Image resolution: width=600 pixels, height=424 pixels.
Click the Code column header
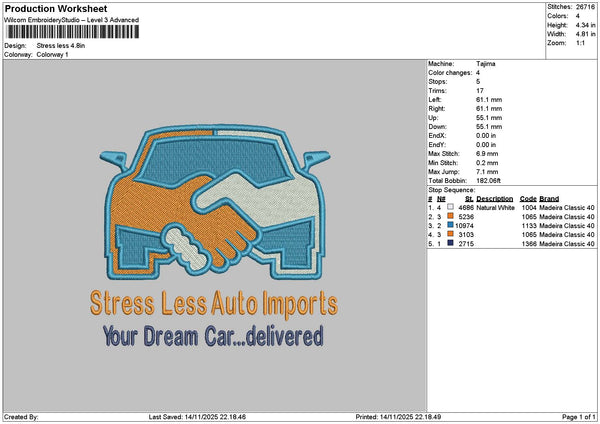click(x=528, y=199)
